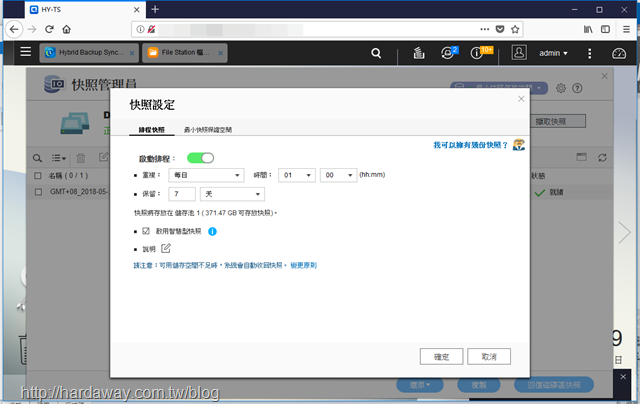
Task: Close the Hybrid Backup Sync taskbar tab
Action: tap(132, 53)
